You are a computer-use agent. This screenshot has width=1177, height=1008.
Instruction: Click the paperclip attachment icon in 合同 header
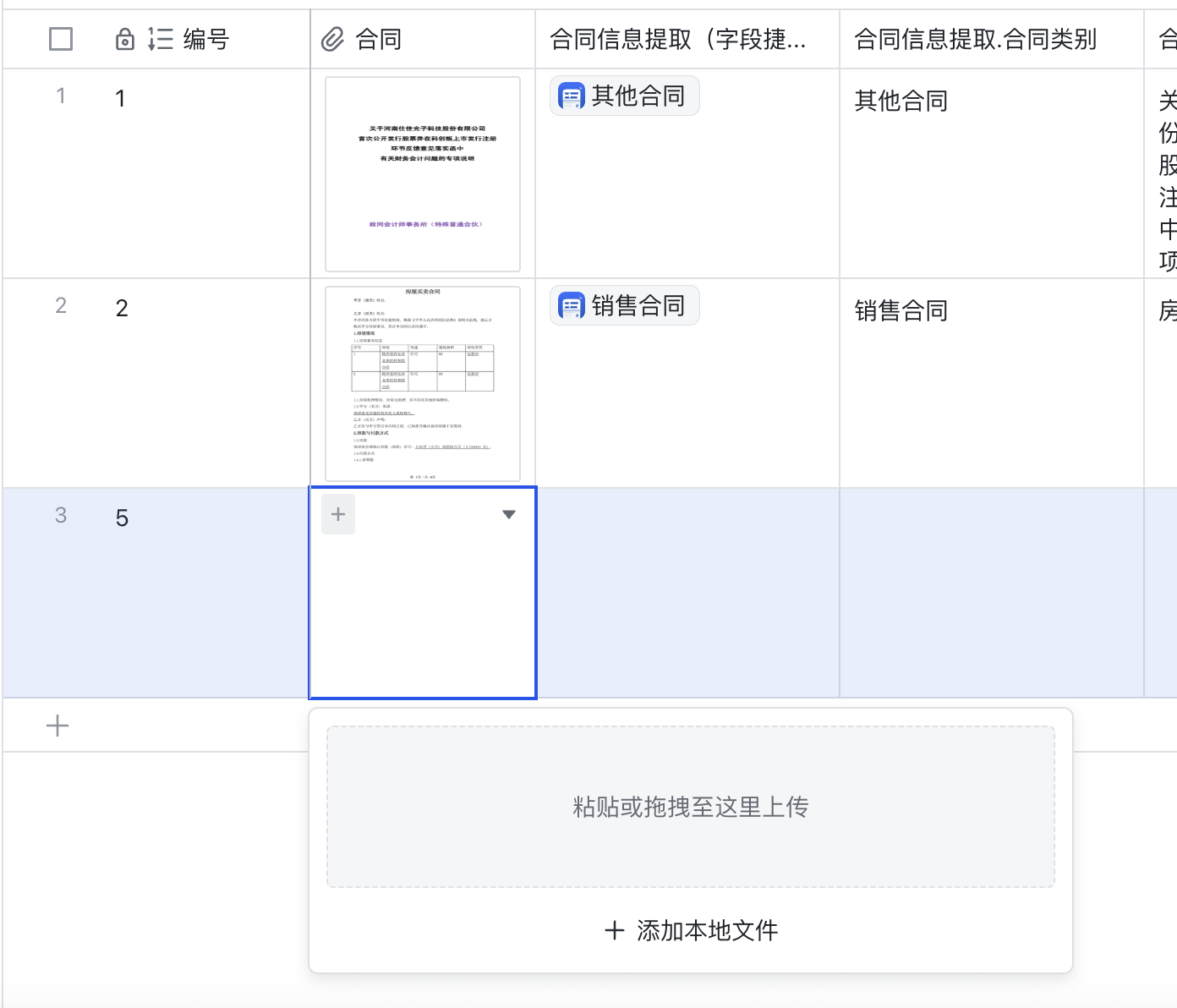point(333,39)
